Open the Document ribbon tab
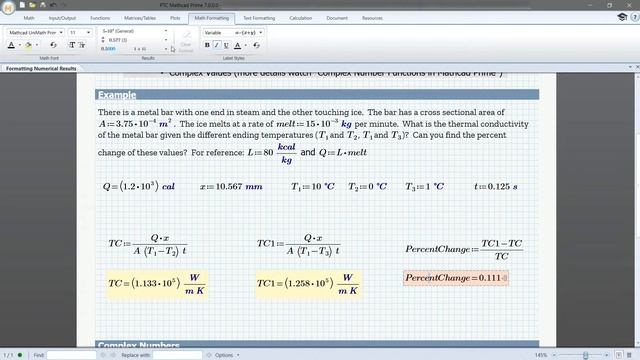 tap(337, 18)
